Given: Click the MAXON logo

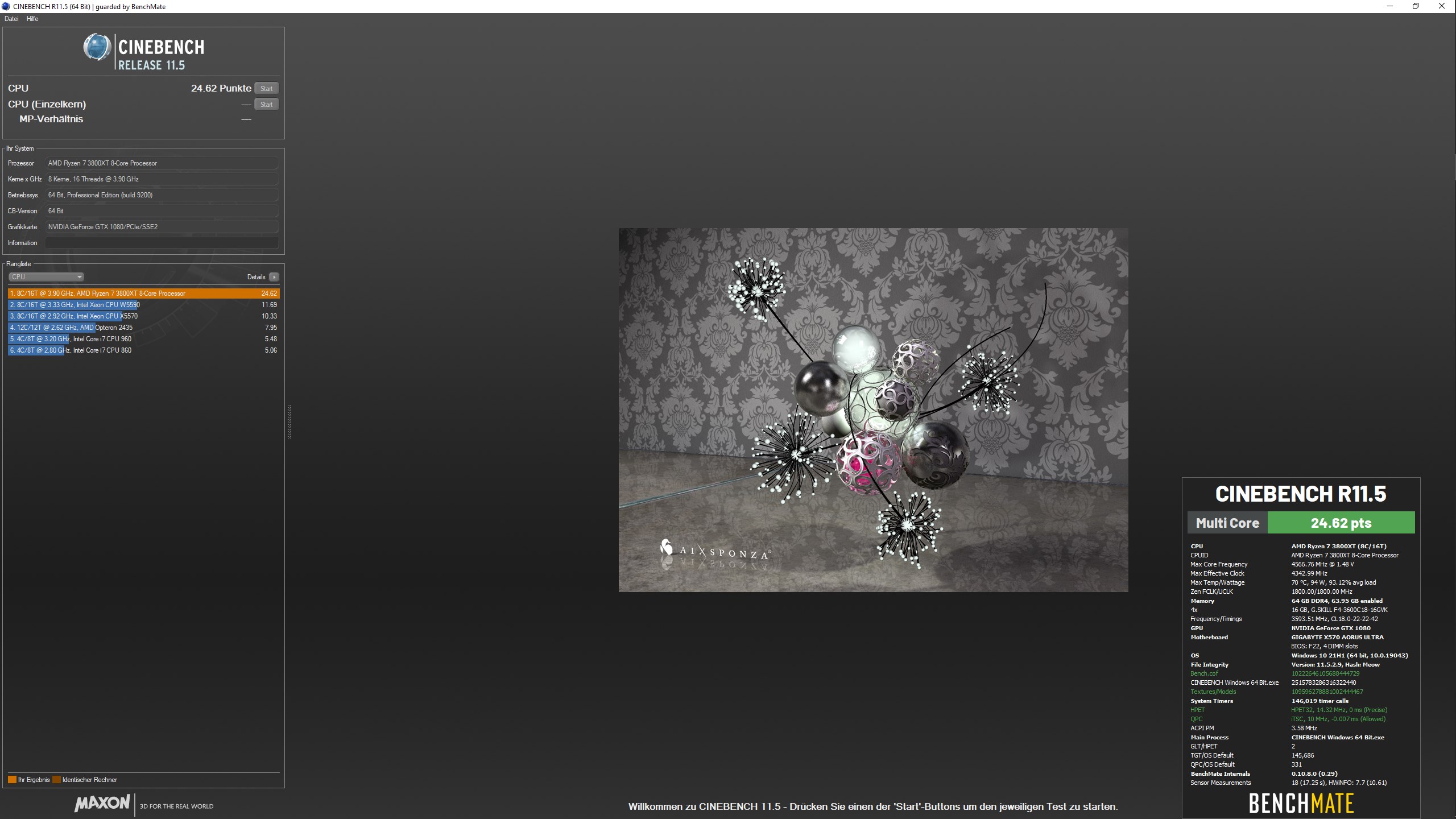Looking at the screenshot, I should tap(102, 803).
